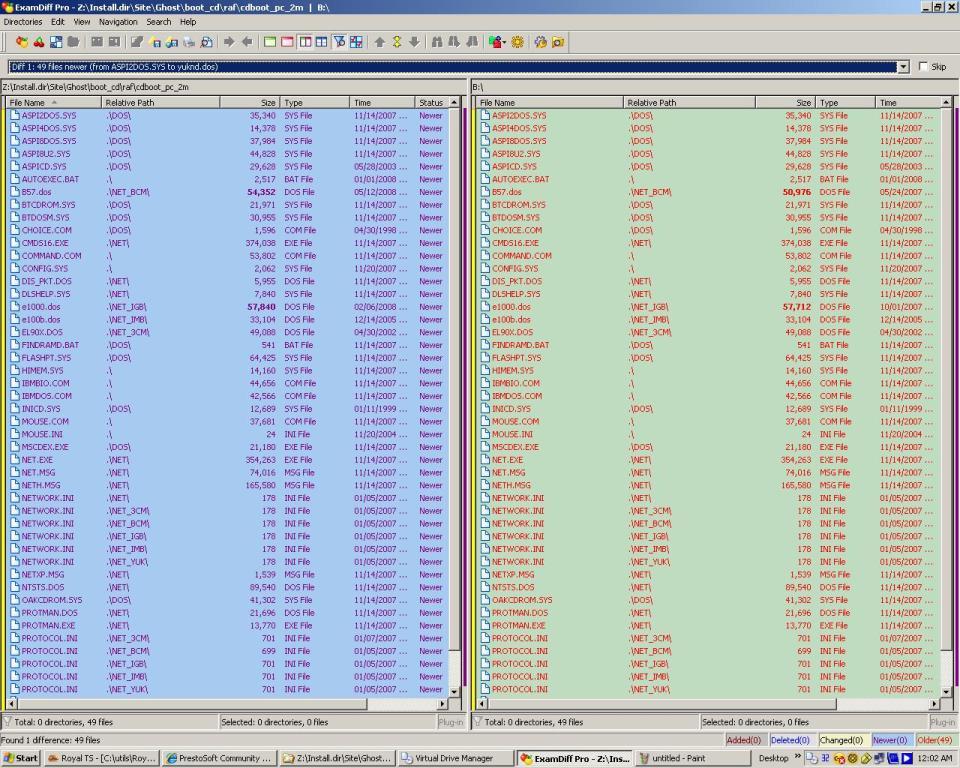Open the Navigation menu

pyautogui.click(x=118, y=22)
